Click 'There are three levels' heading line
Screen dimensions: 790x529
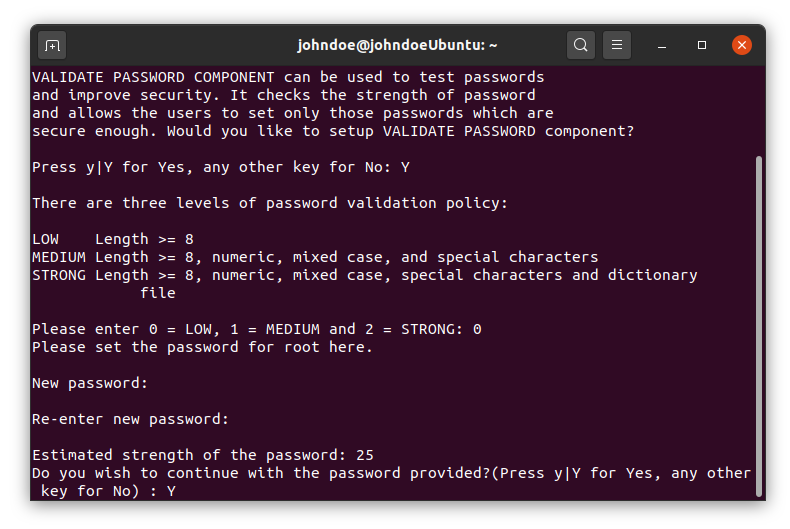[x=270, y=203]
